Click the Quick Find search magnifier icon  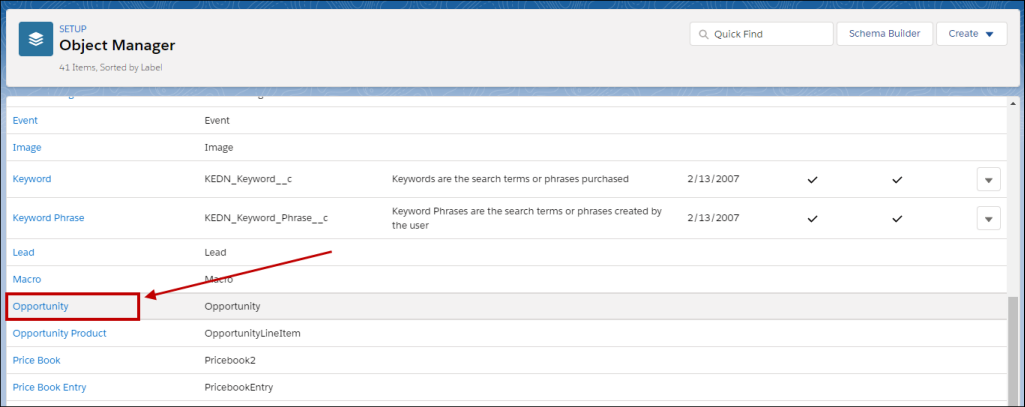[x=702, y=34]
